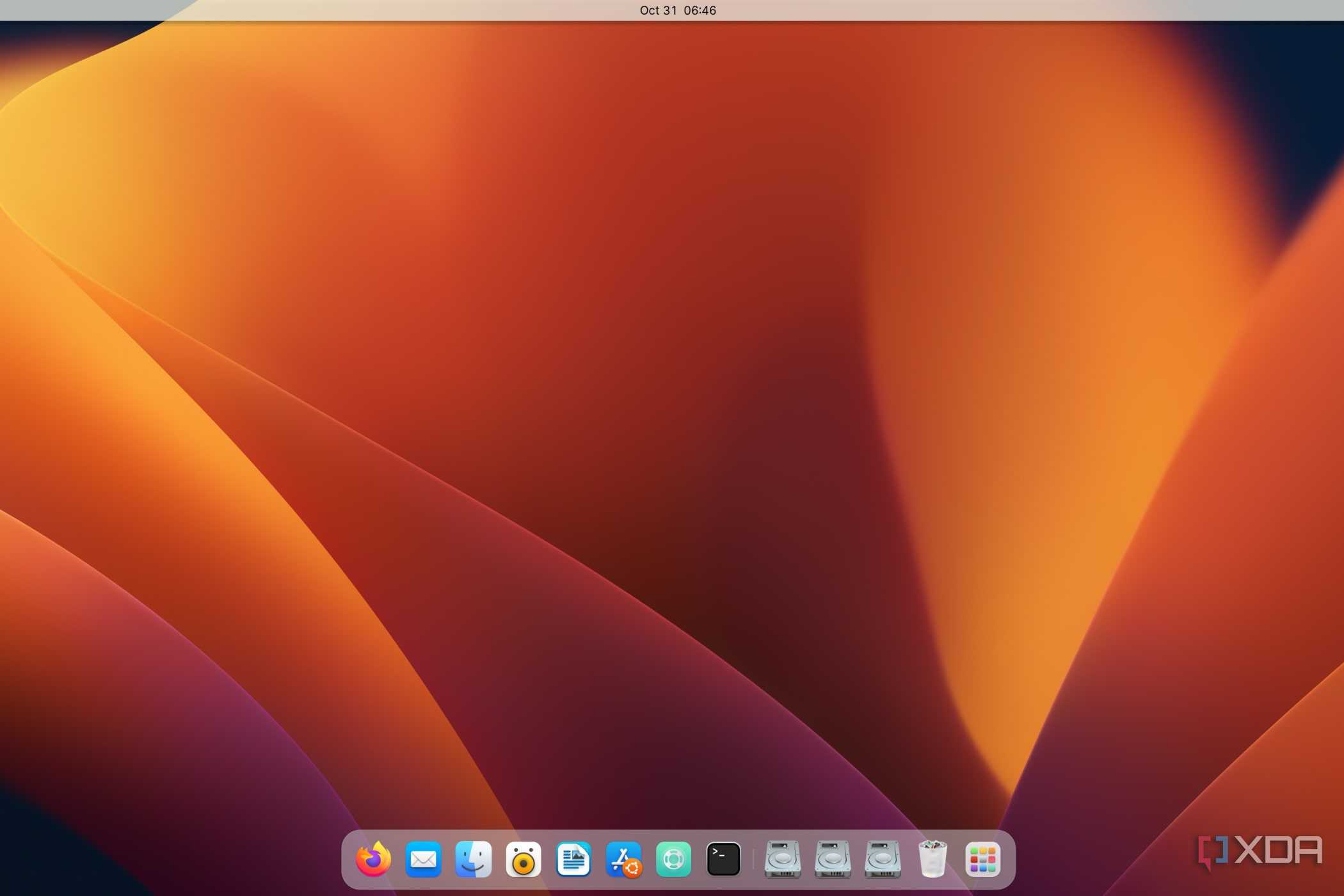
Task: Open Firefox from the dock
Action: coord(373,859)
